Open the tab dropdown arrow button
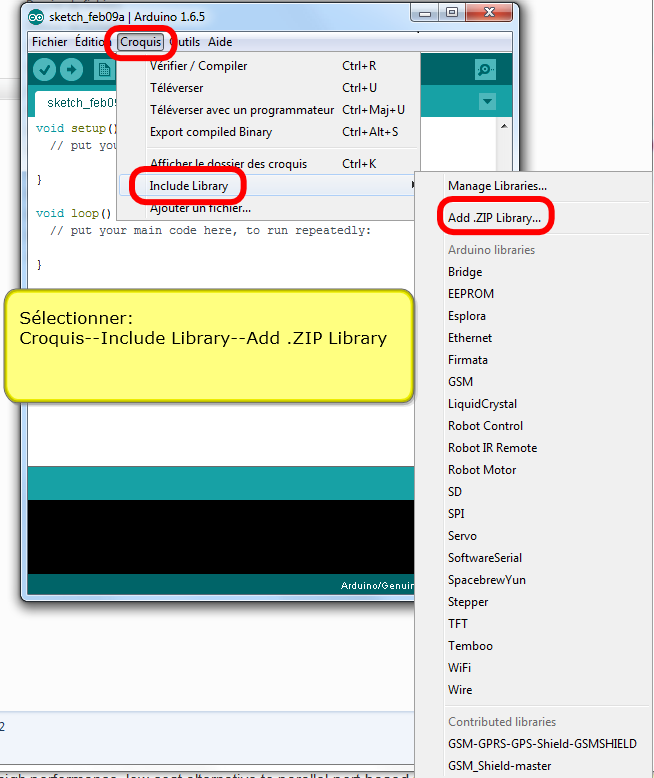The image size is (654, 778). [x=487, y=102]
